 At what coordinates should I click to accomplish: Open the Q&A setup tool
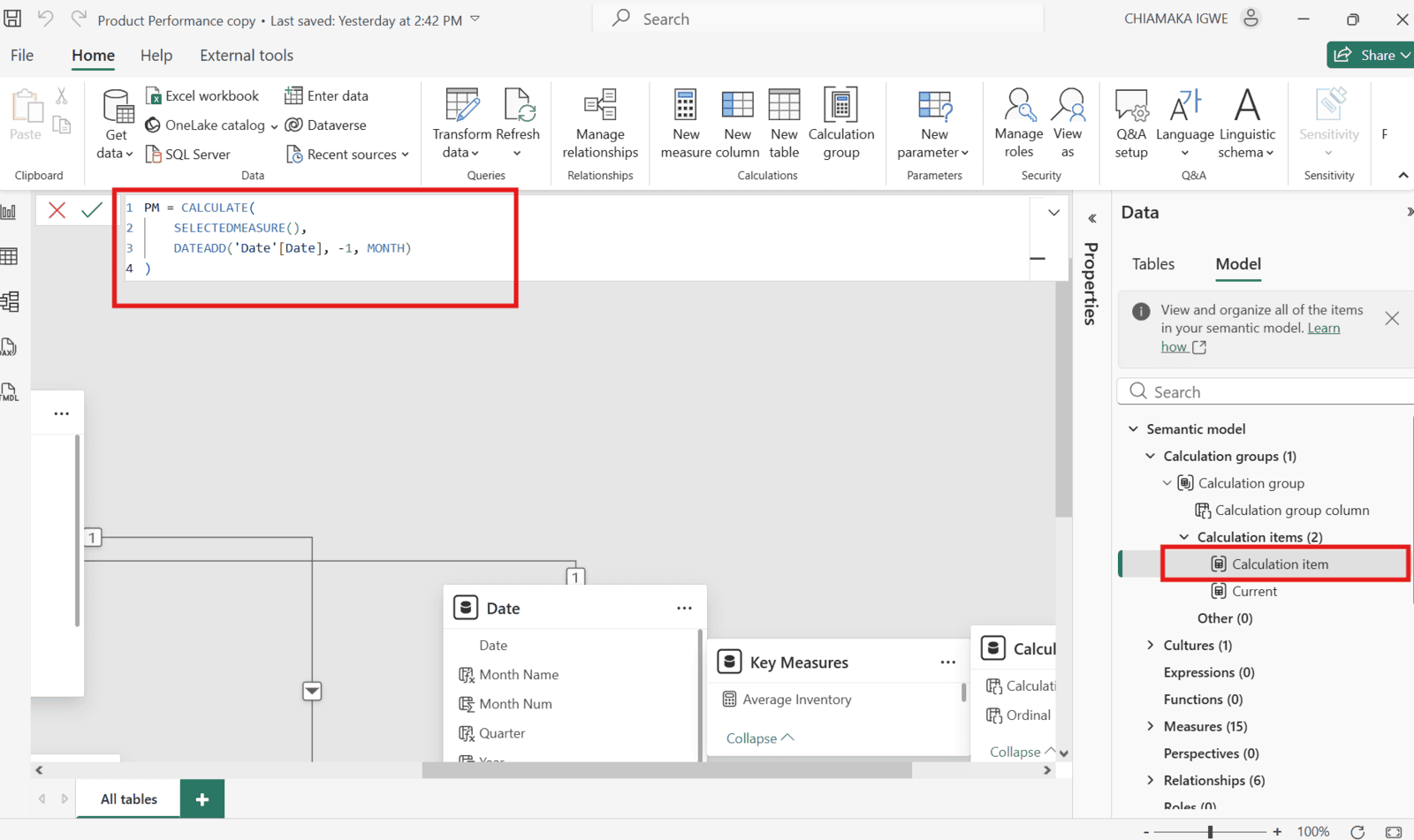coord(1130,106)
